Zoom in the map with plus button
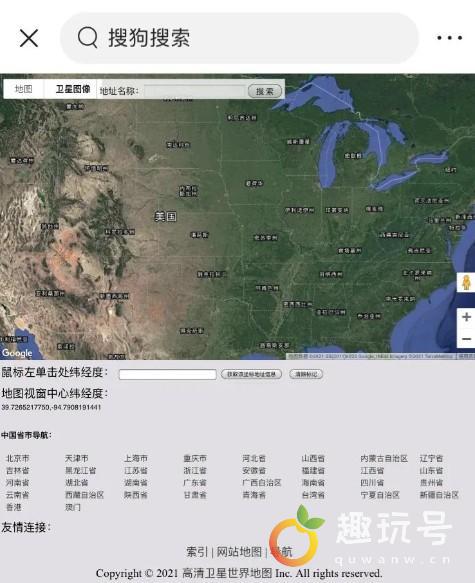The height and width of the screenshot is (583, 475). pos(466,317)
